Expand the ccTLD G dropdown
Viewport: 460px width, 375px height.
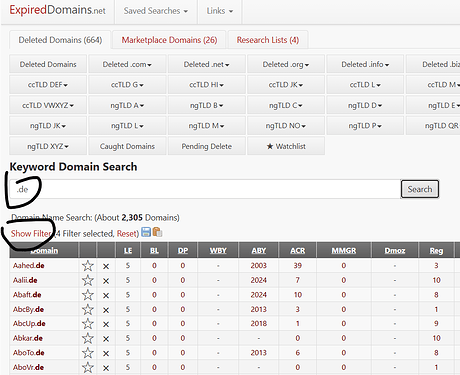coord(127,85)
